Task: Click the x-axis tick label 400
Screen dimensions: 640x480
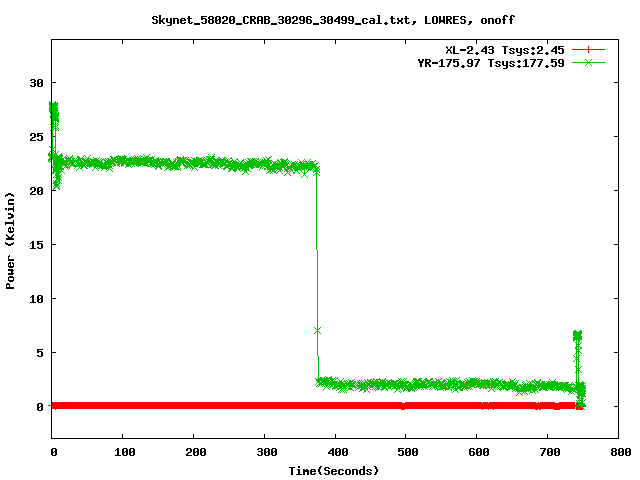Action: [338, 452]
